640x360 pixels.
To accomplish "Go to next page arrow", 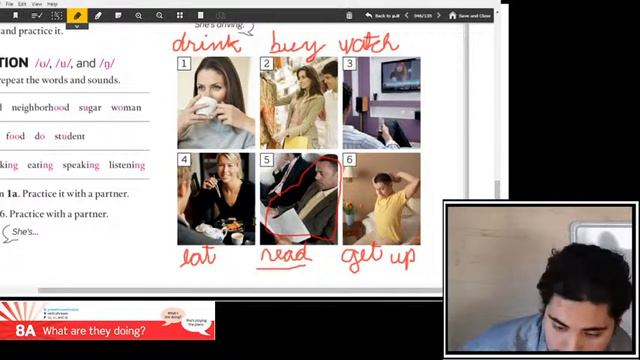I will point(439,16).
